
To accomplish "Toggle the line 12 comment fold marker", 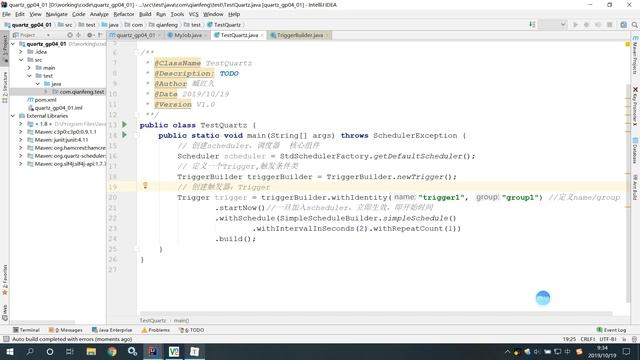I will click(136, 115).
